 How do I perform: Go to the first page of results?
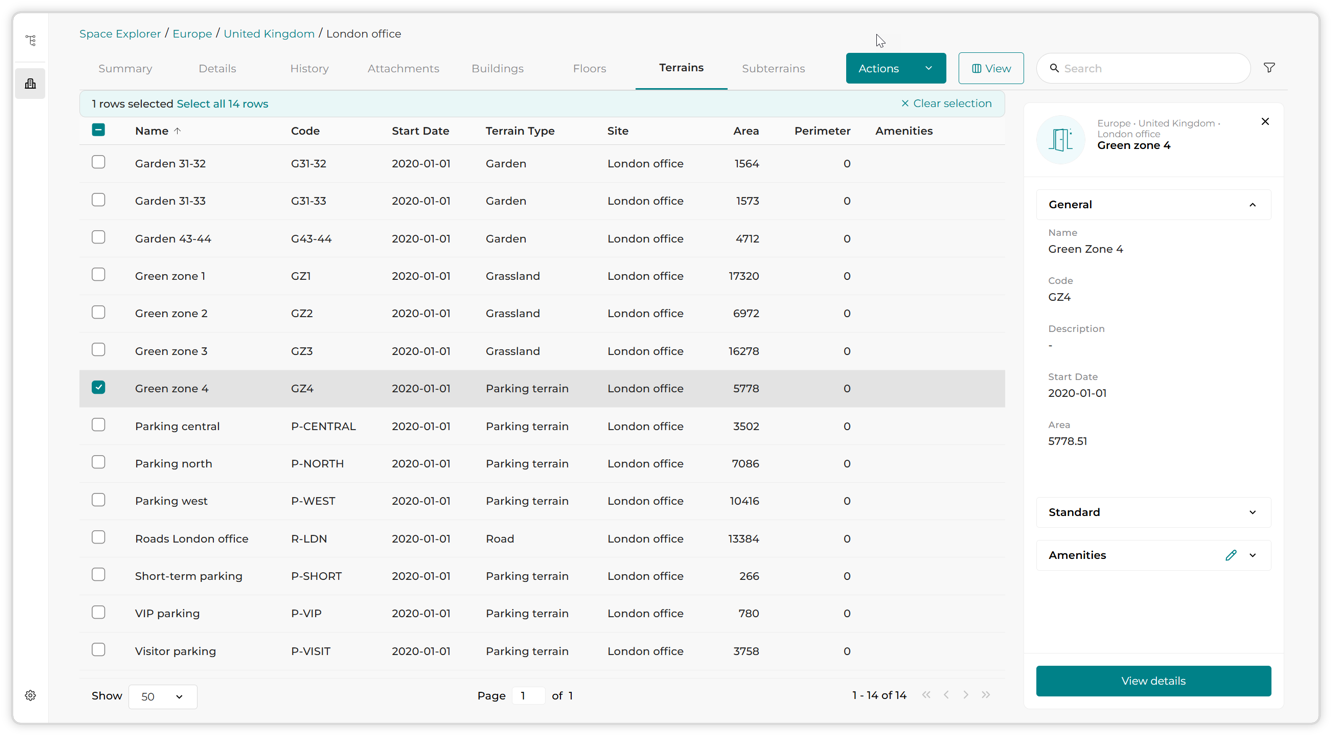[x=927, y=695]
